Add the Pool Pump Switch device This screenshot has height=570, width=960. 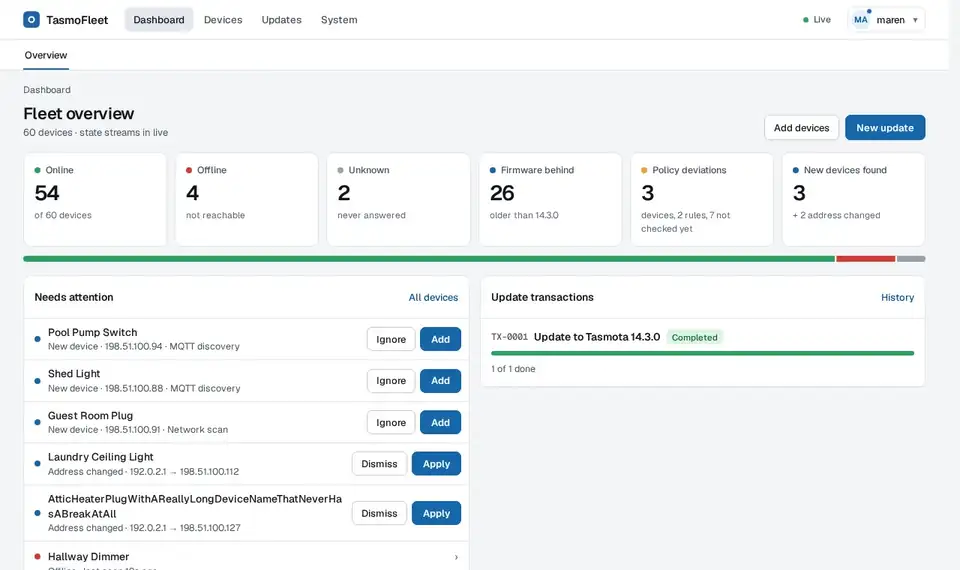point(440,339)
